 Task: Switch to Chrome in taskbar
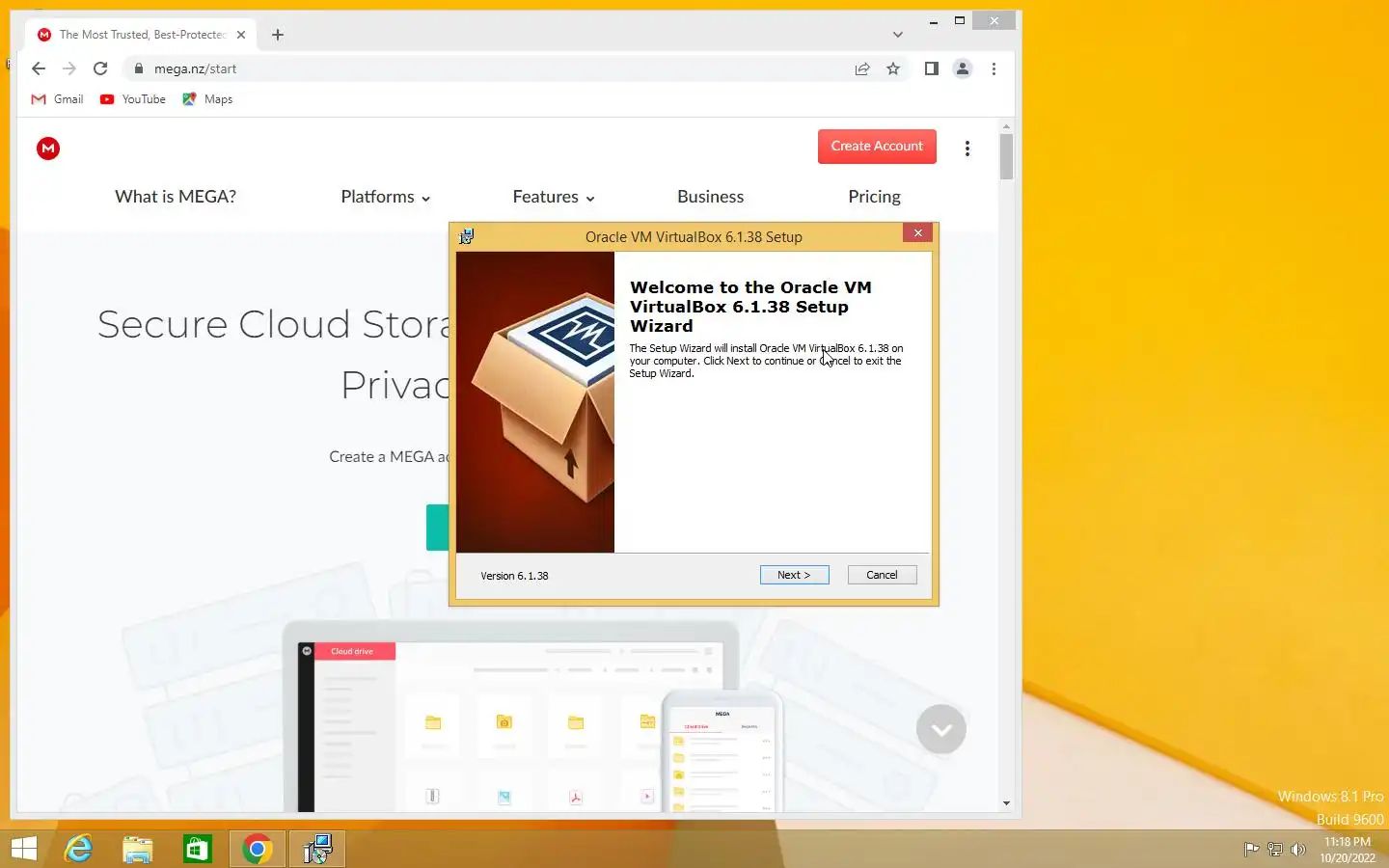pyautogui.click(x=257, y=849)
